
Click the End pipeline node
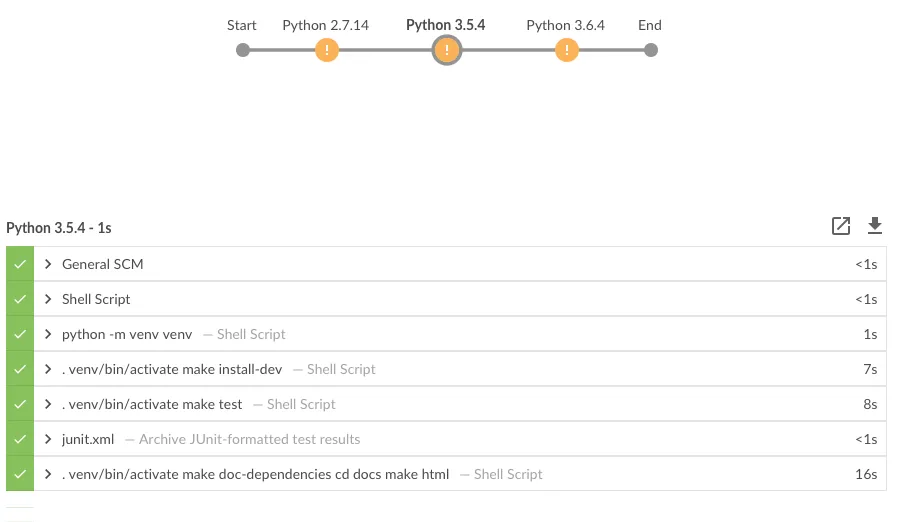(x=651, y=50)
